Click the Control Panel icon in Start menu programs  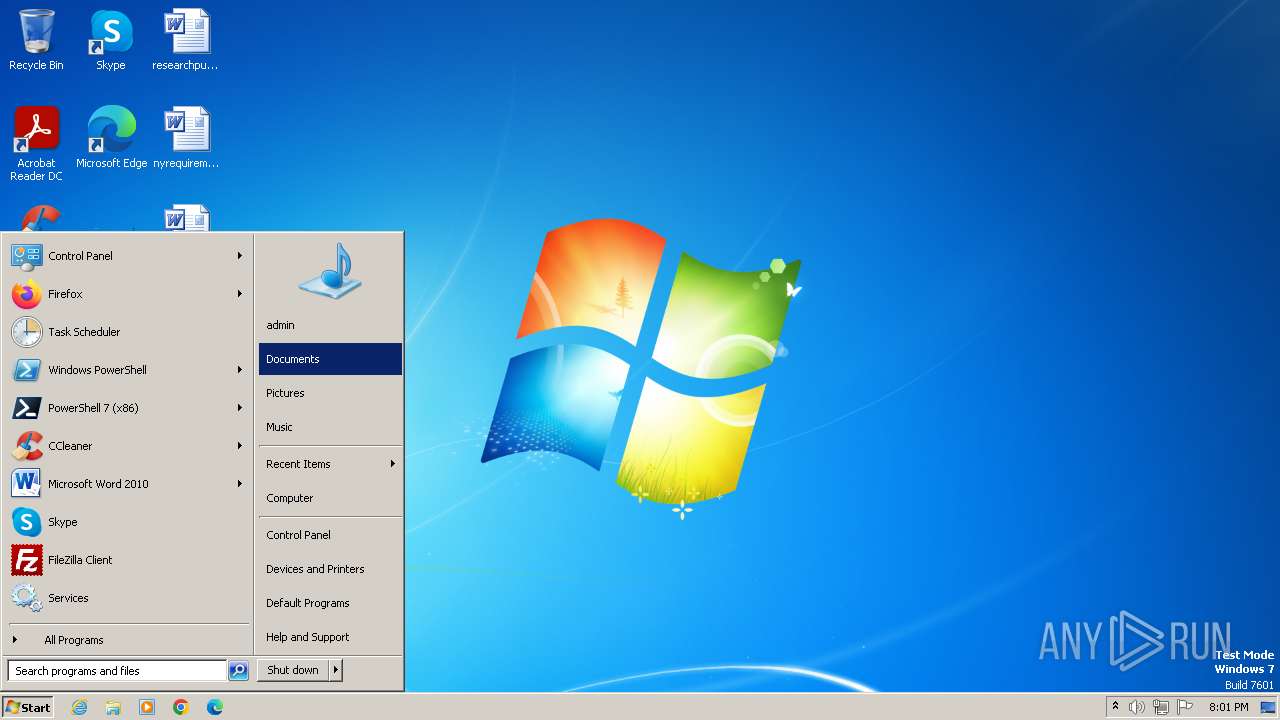pyautogui.click(x=26, y=256)
